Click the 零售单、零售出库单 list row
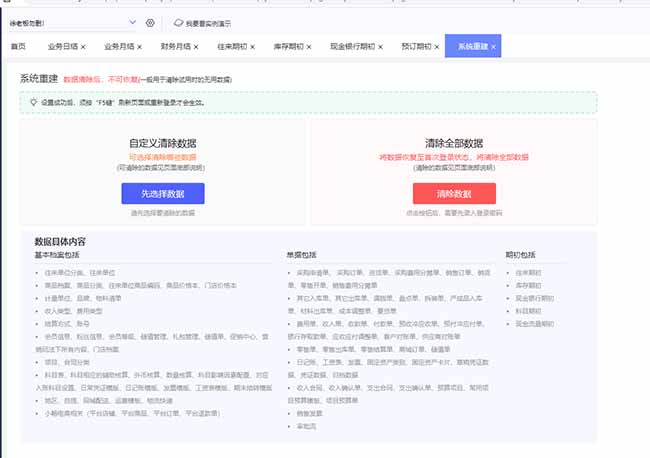The image size is (650, 458). tap(374, 349)
